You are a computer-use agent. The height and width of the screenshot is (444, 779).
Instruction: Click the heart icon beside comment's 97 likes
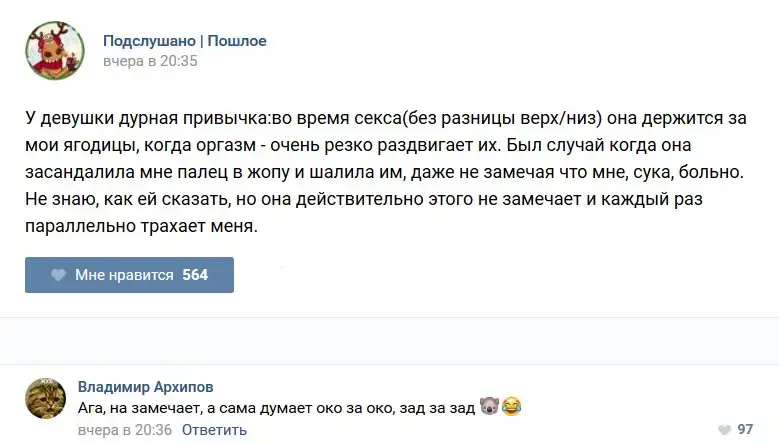[723, 429]
